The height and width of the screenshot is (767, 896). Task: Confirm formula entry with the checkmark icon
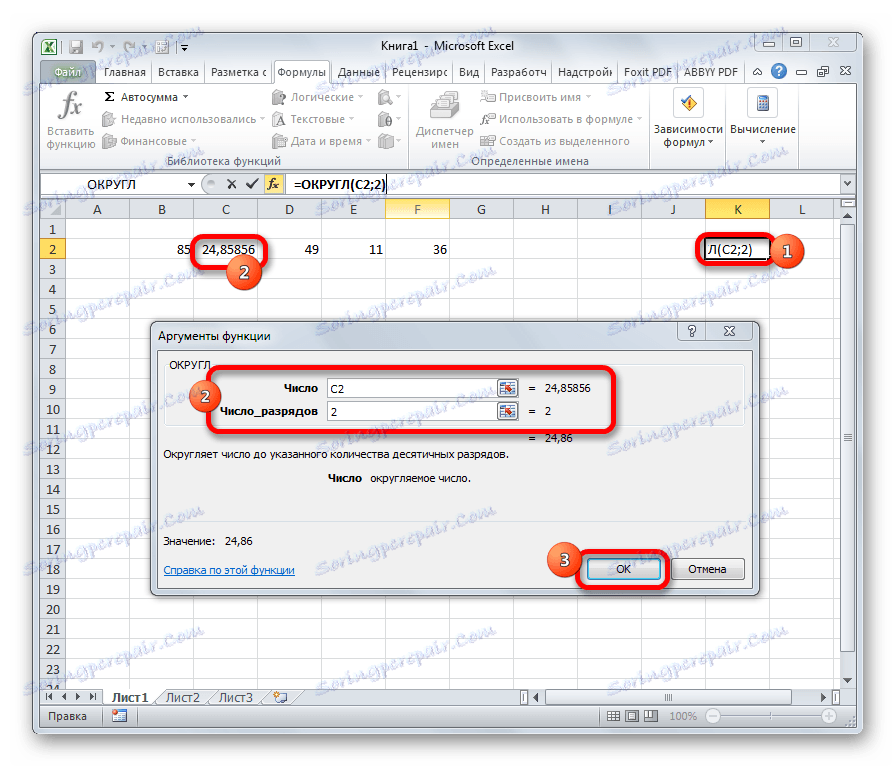(x=251, y=184)
